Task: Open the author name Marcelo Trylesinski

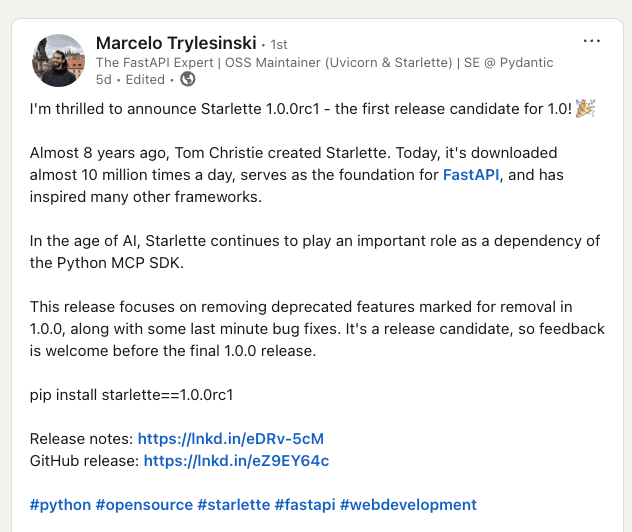Action: click(175, 43)
